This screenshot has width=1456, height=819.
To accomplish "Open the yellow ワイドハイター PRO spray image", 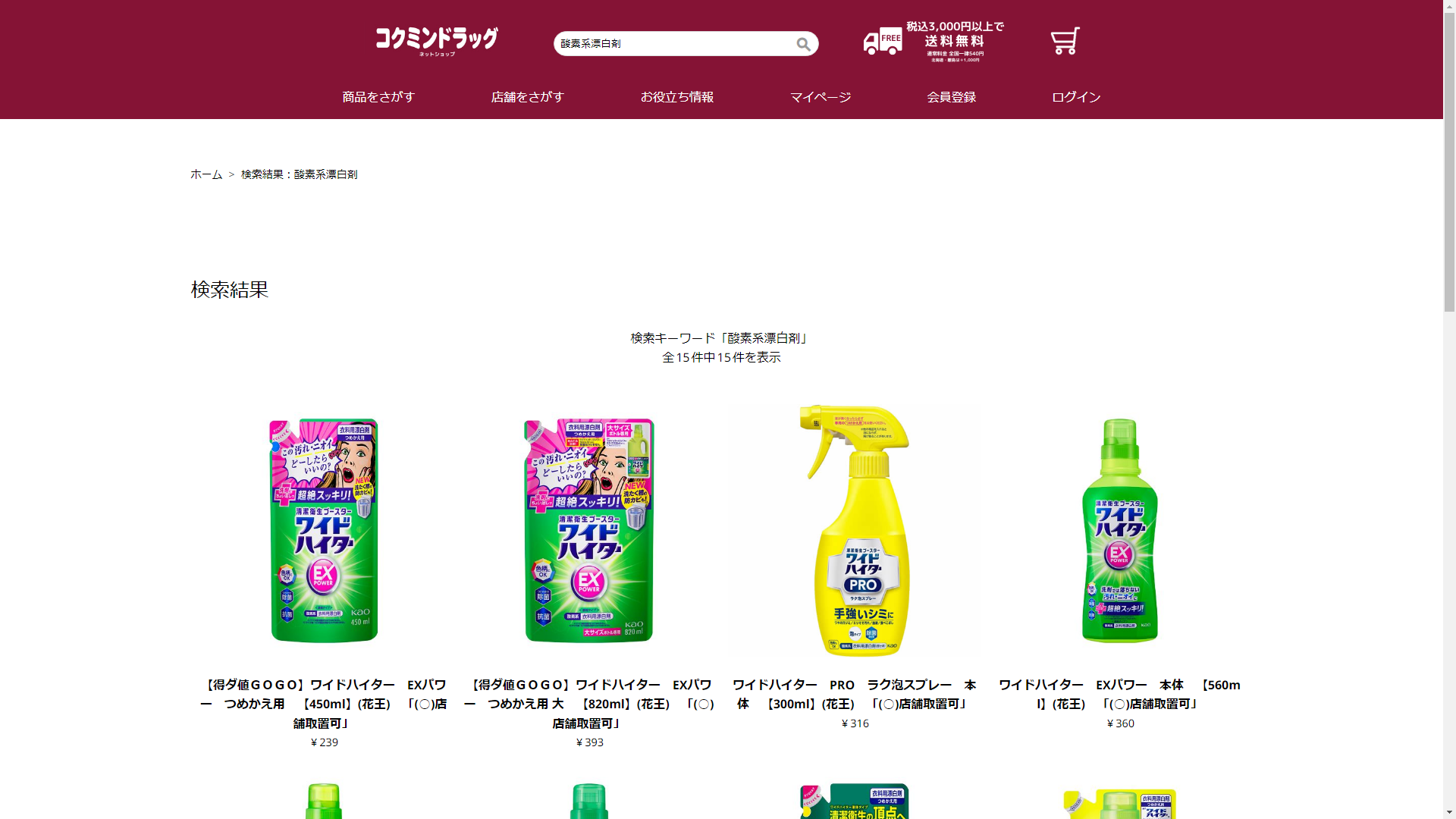I will [x=855, y=530].
